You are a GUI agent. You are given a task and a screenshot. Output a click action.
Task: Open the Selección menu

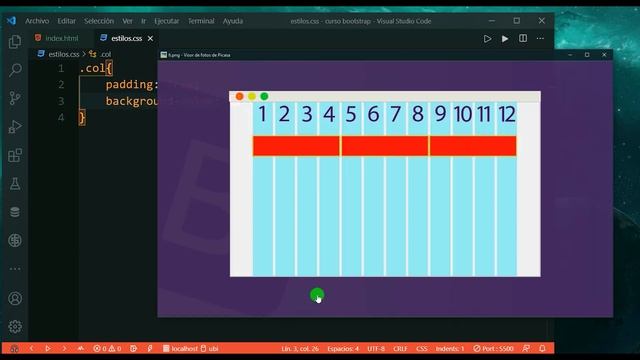(99, 21)
